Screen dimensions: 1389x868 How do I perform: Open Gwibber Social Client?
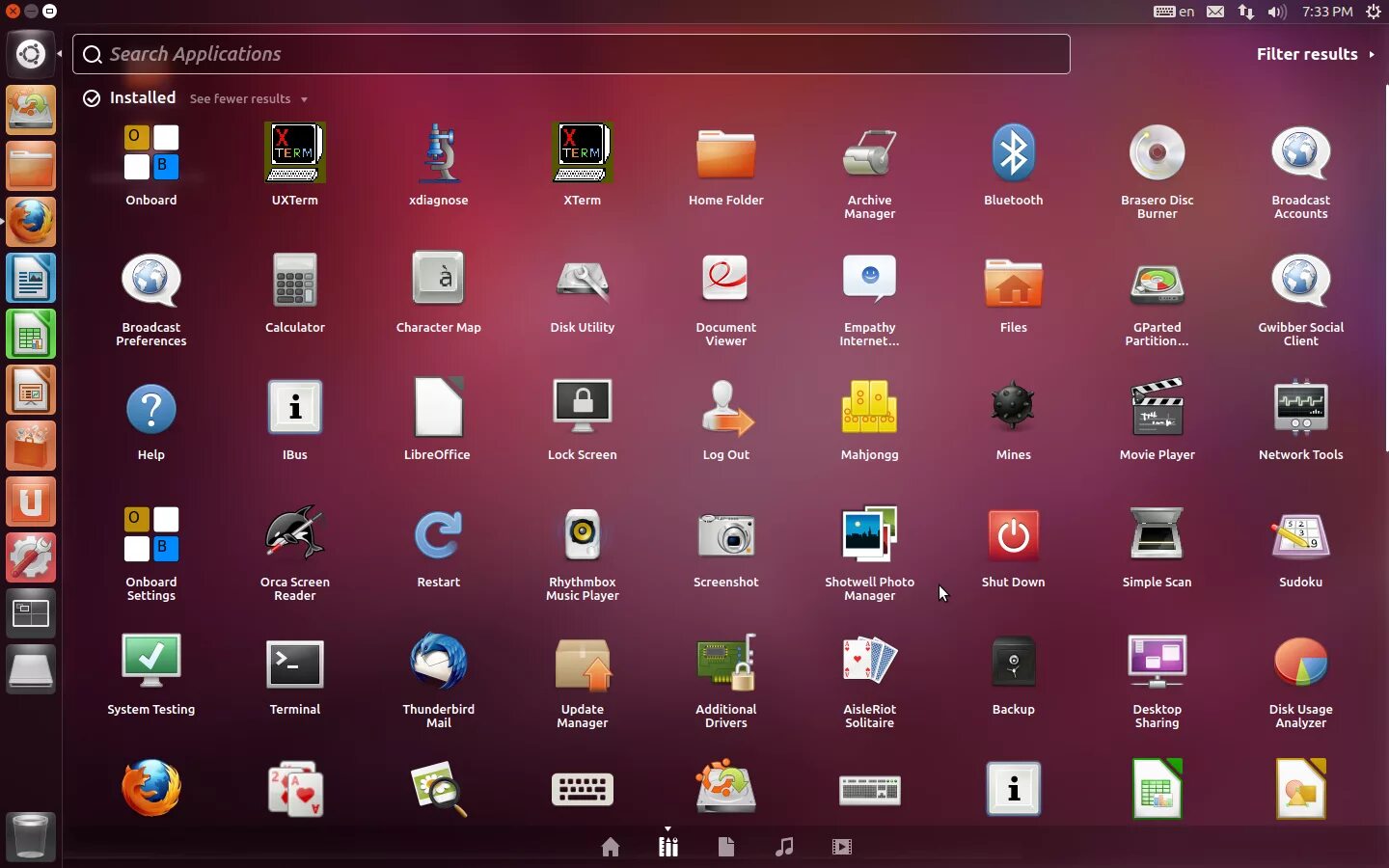tap(1301, 281)
